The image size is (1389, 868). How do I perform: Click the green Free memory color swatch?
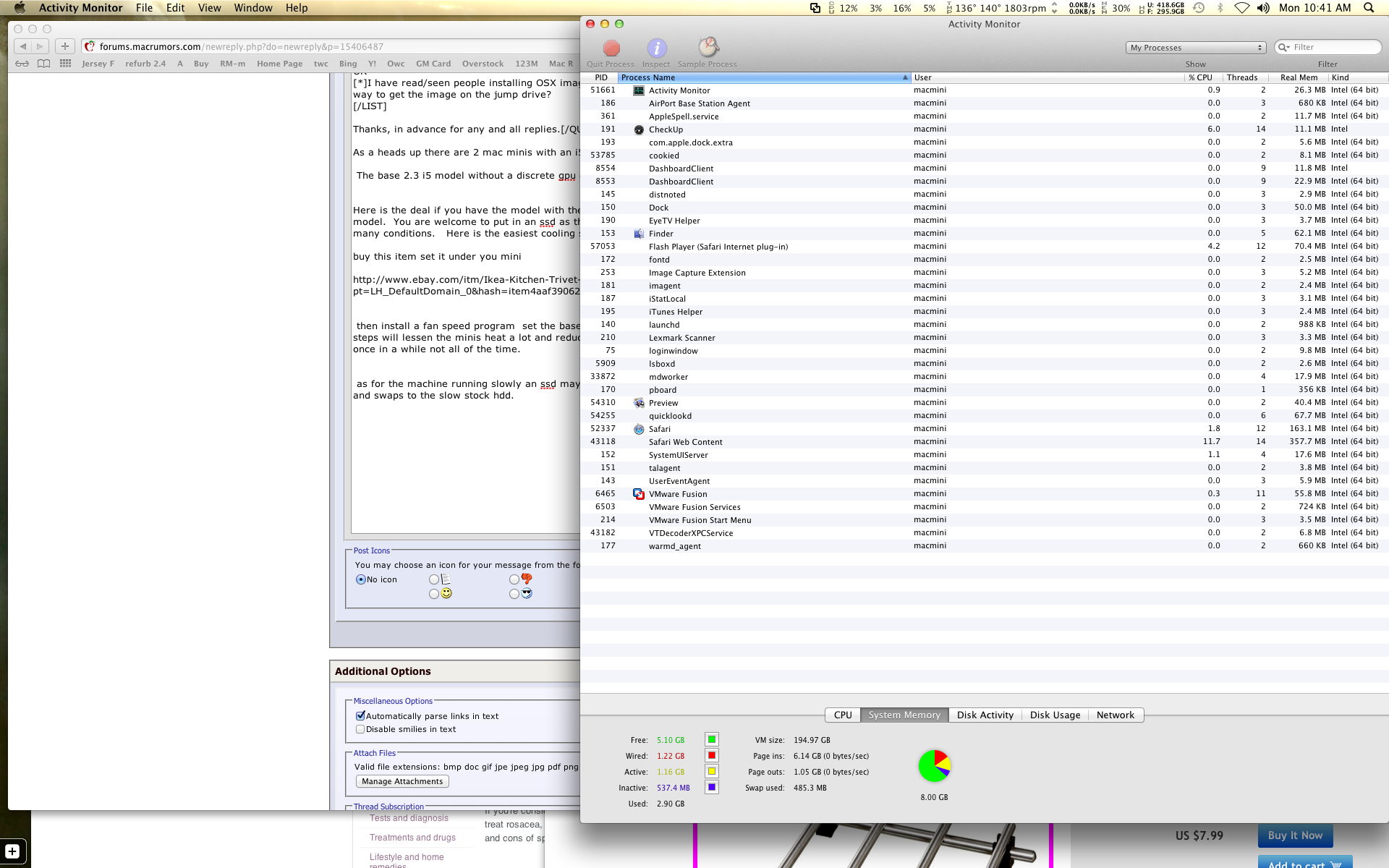click(712, 739)
